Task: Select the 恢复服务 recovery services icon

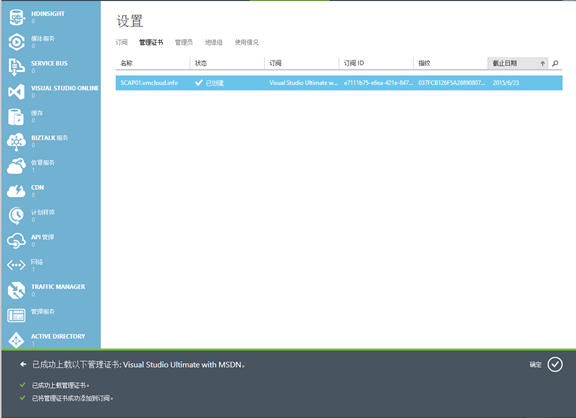Action: coord(17,166)
